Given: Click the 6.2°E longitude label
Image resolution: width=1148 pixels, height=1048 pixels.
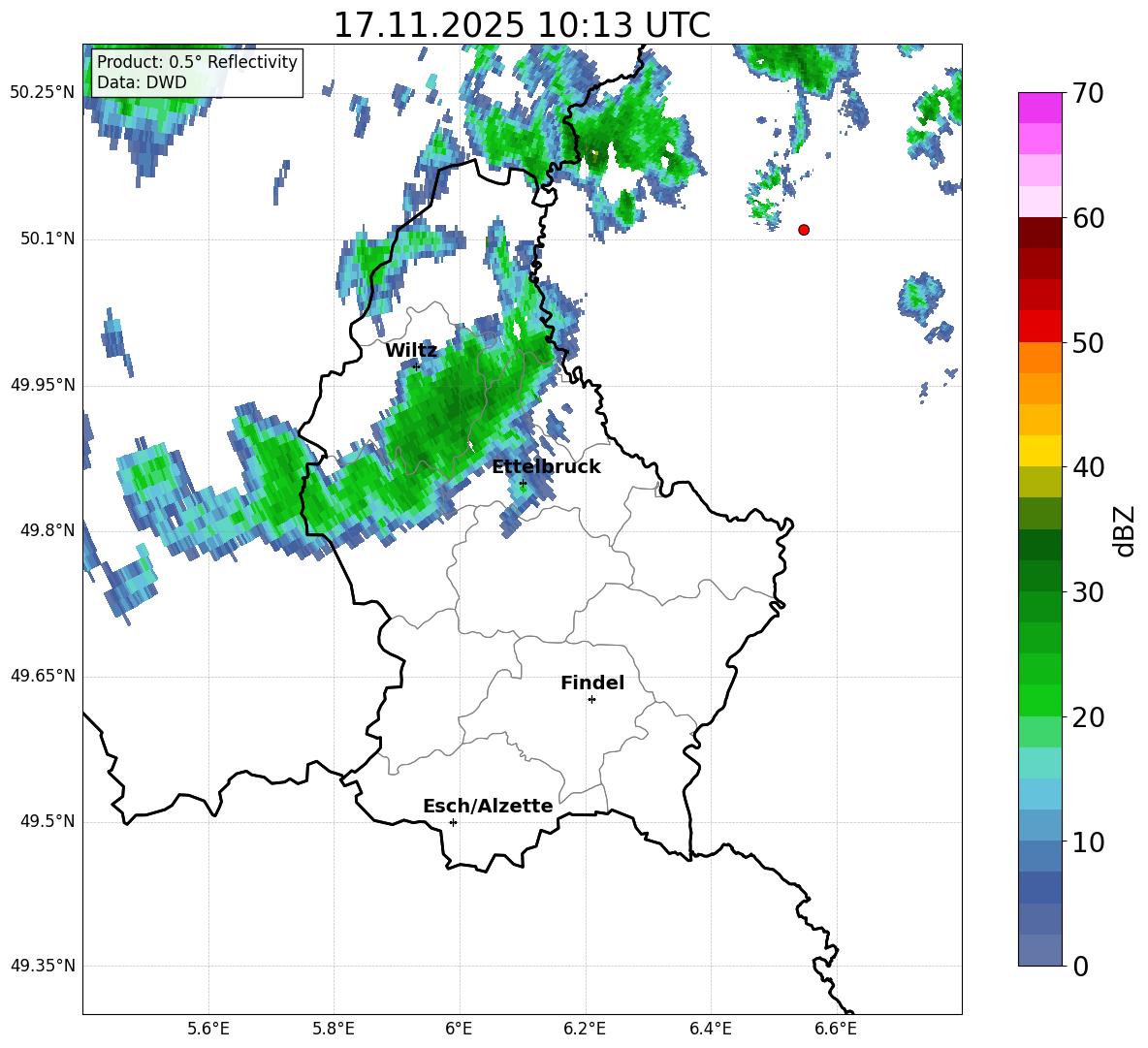Looking at the screenshot, I should click(x=585, y=1029).
